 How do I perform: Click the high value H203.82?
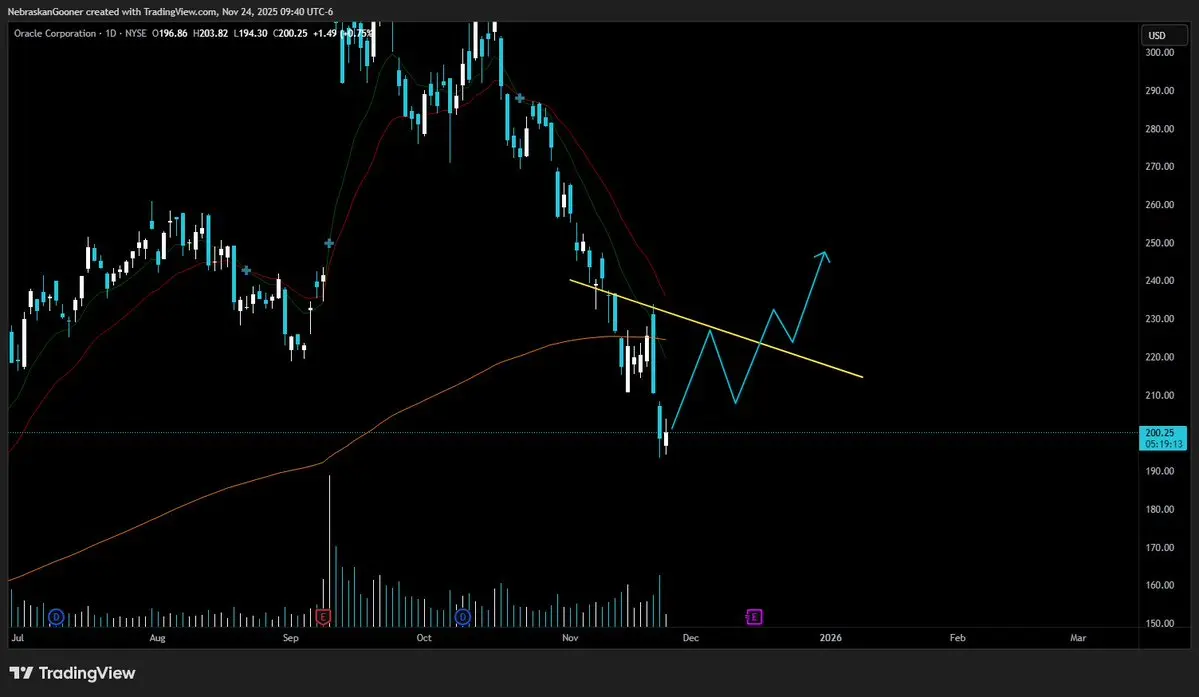tap(210, 34)
